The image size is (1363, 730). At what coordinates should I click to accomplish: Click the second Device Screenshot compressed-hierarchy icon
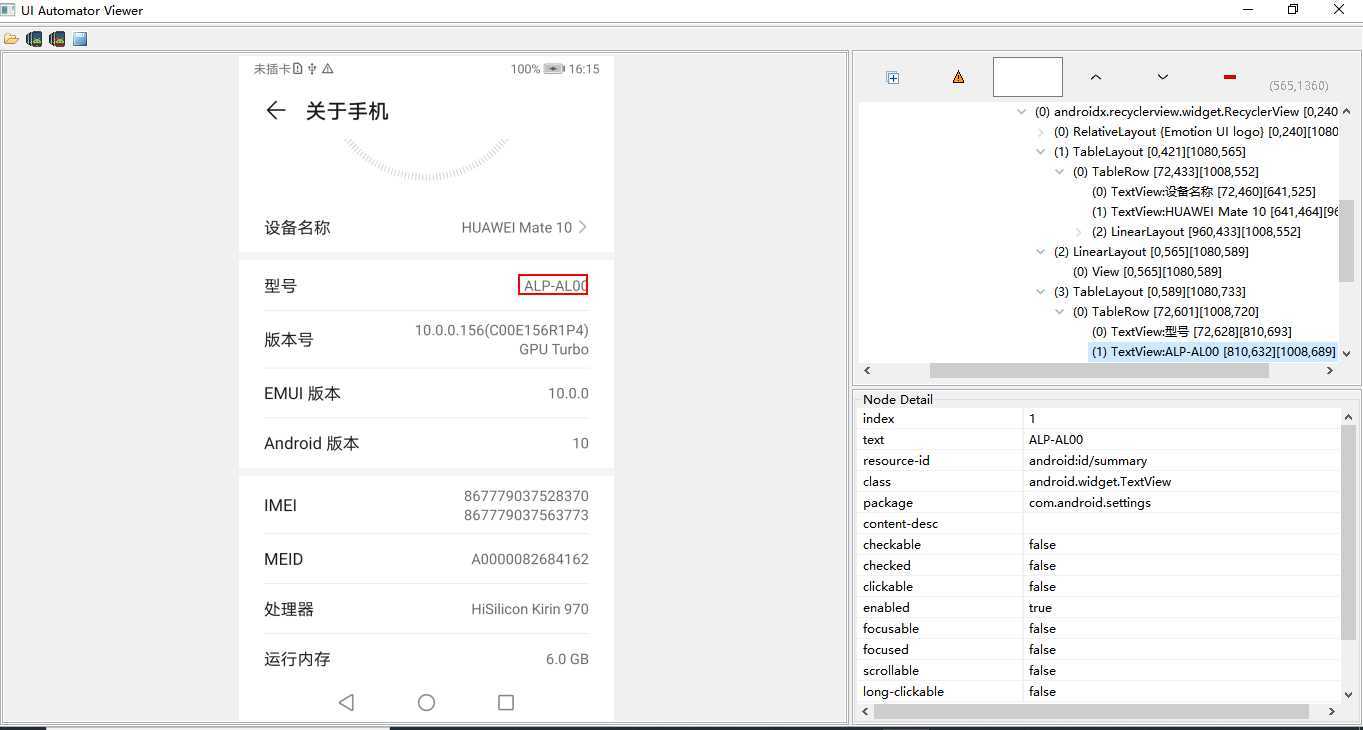click(57, 39)
